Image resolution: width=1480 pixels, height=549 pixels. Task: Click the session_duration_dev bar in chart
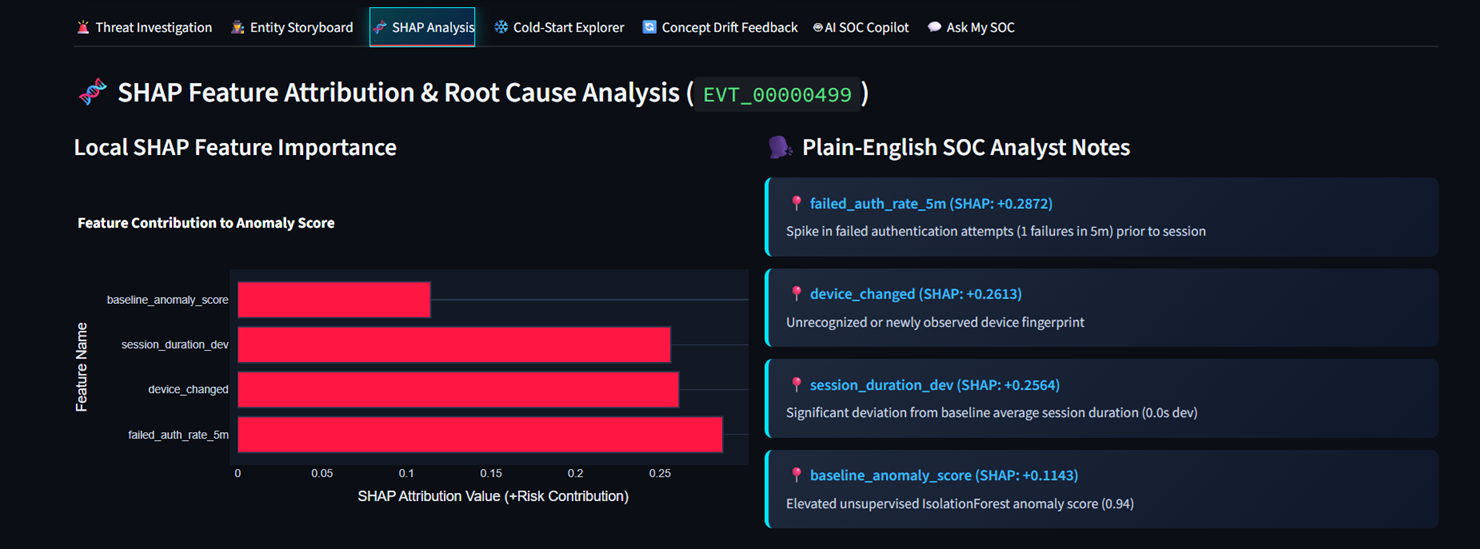(x=454, y=345)
